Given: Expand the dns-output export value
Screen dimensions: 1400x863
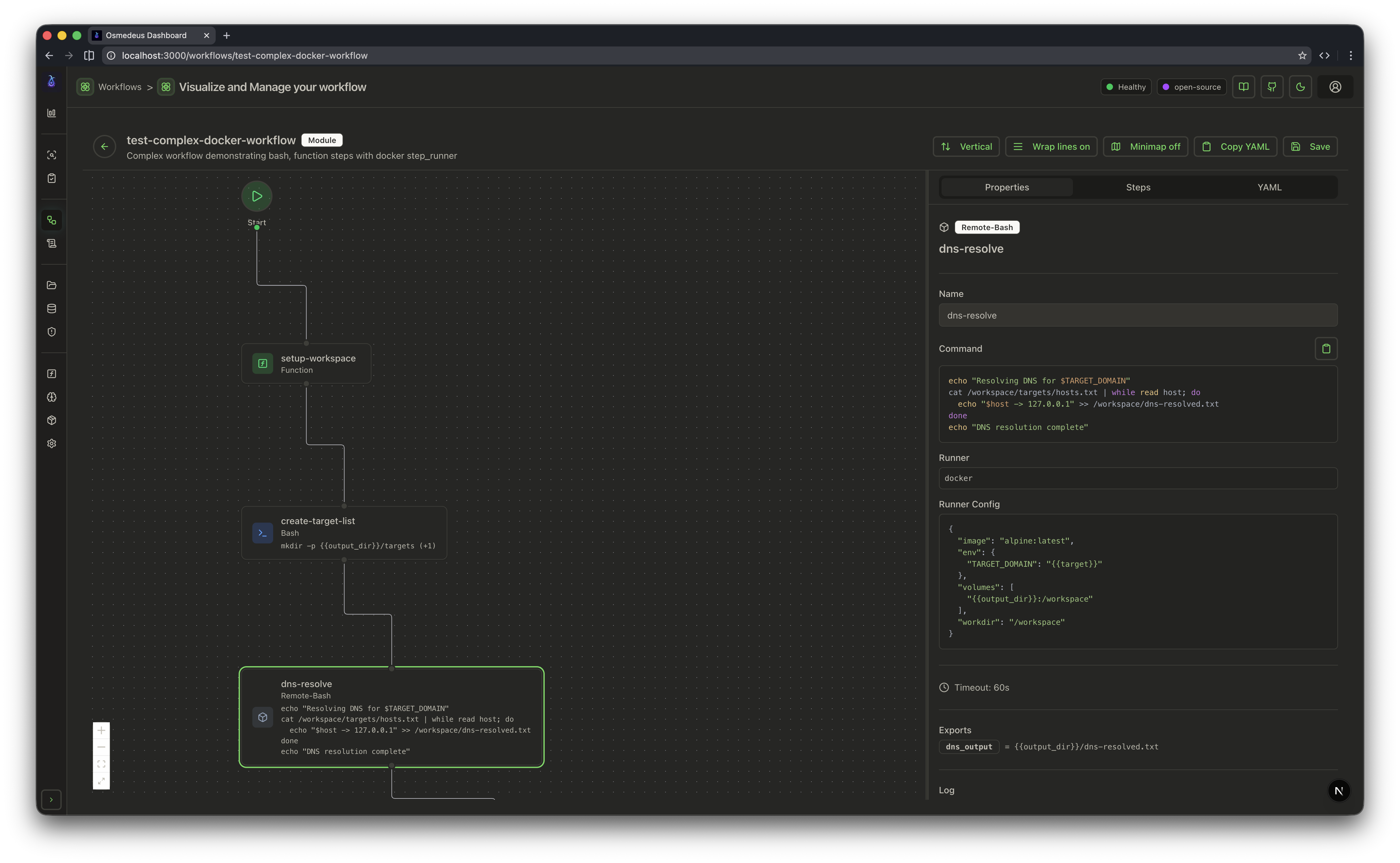Looking at the screenshot, I should [1085, 746].
